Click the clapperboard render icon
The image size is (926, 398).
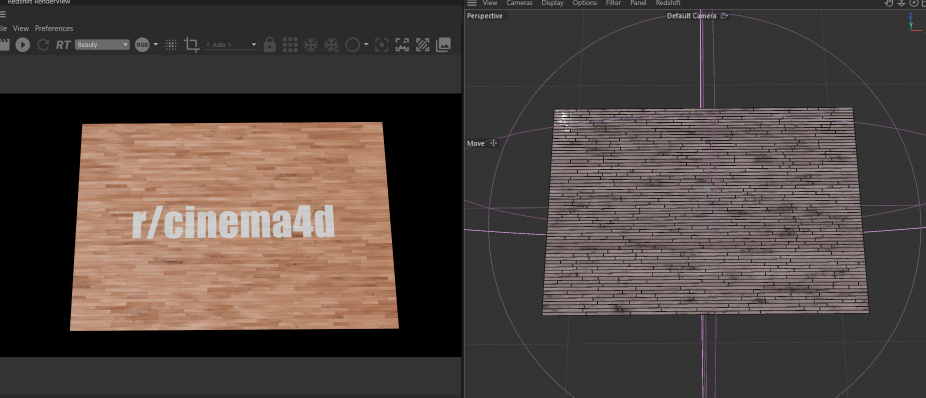point(5,44)
